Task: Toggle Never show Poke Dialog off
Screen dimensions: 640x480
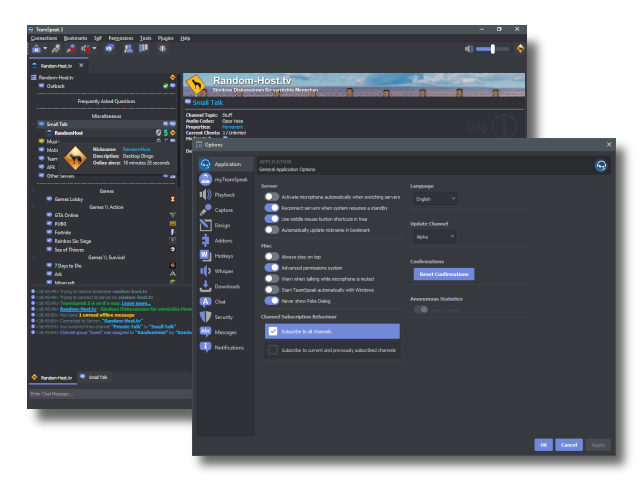Action: point(271,300)
